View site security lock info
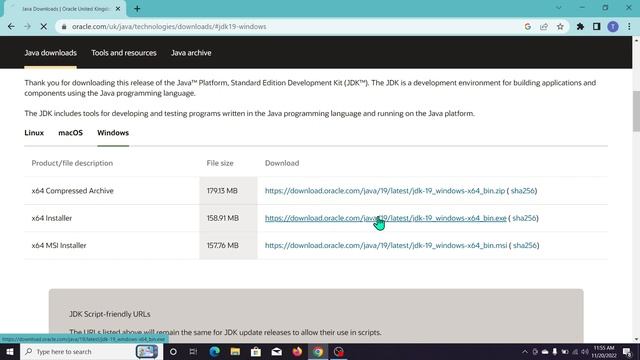The image size is (640, 360). click(x=64, y=27)
